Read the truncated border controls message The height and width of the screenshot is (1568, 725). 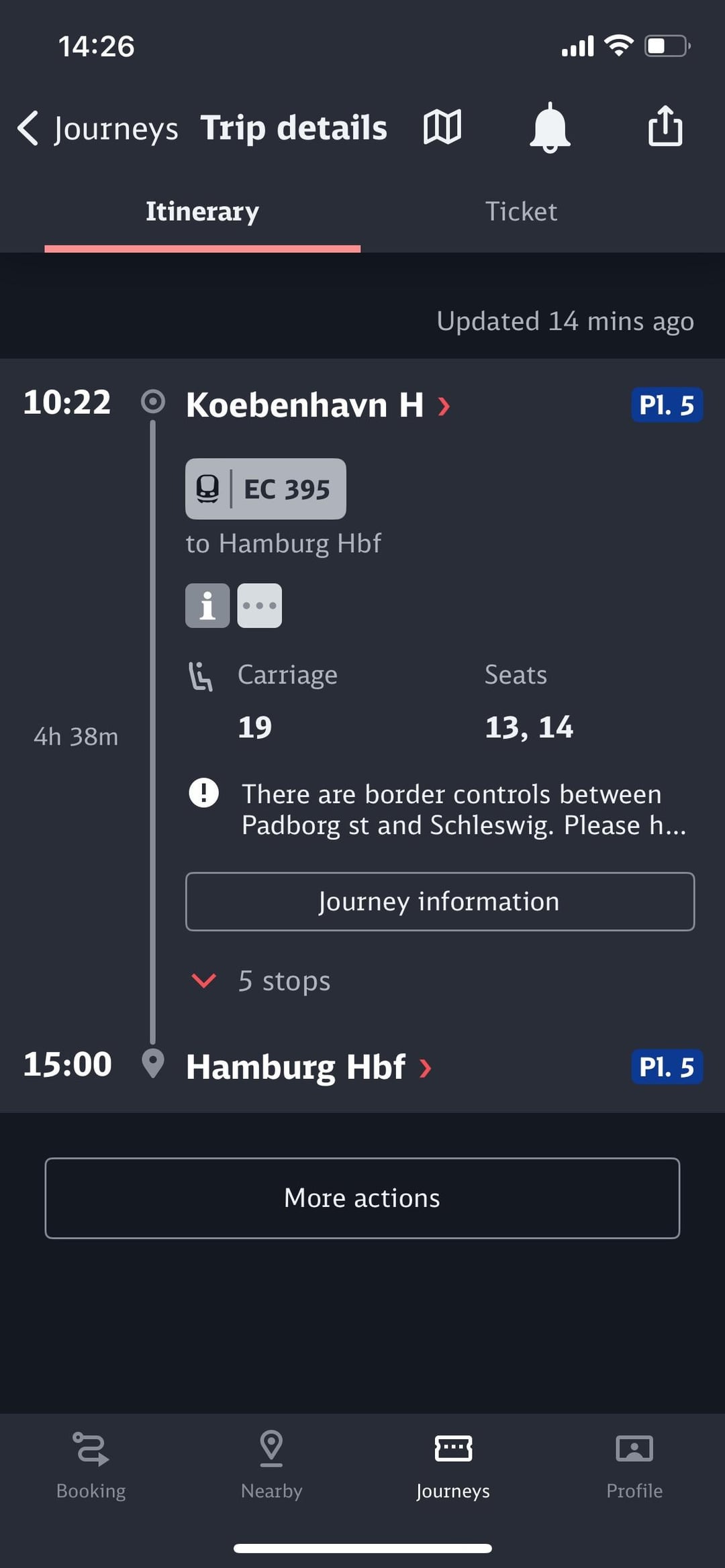click(x=464, y=809)
